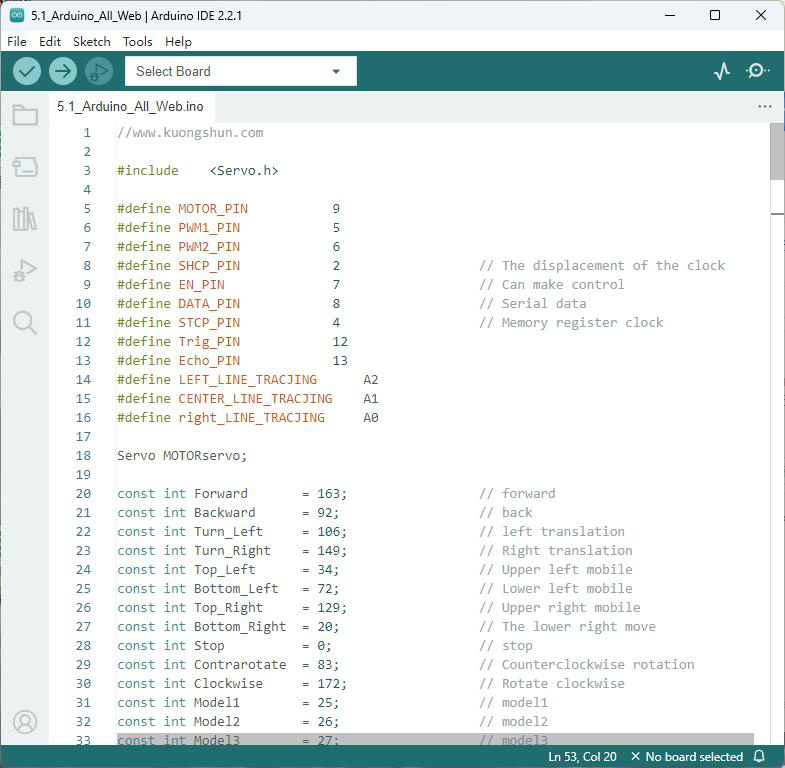
Task: Open the Boards Manager sidebar
Action: pyautogui.click(x=25, y=167)
